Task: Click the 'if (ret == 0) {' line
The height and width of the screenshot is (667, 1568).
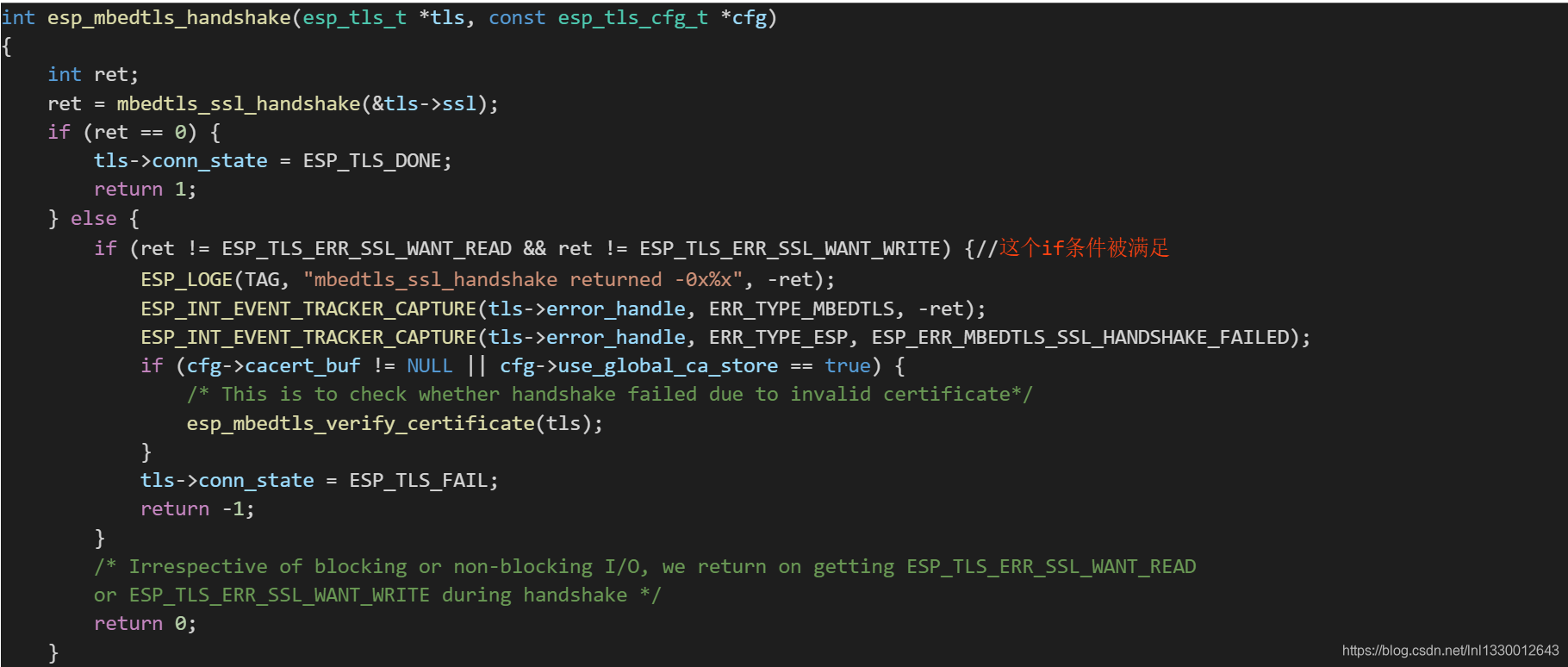Action: tap(134, 133)
